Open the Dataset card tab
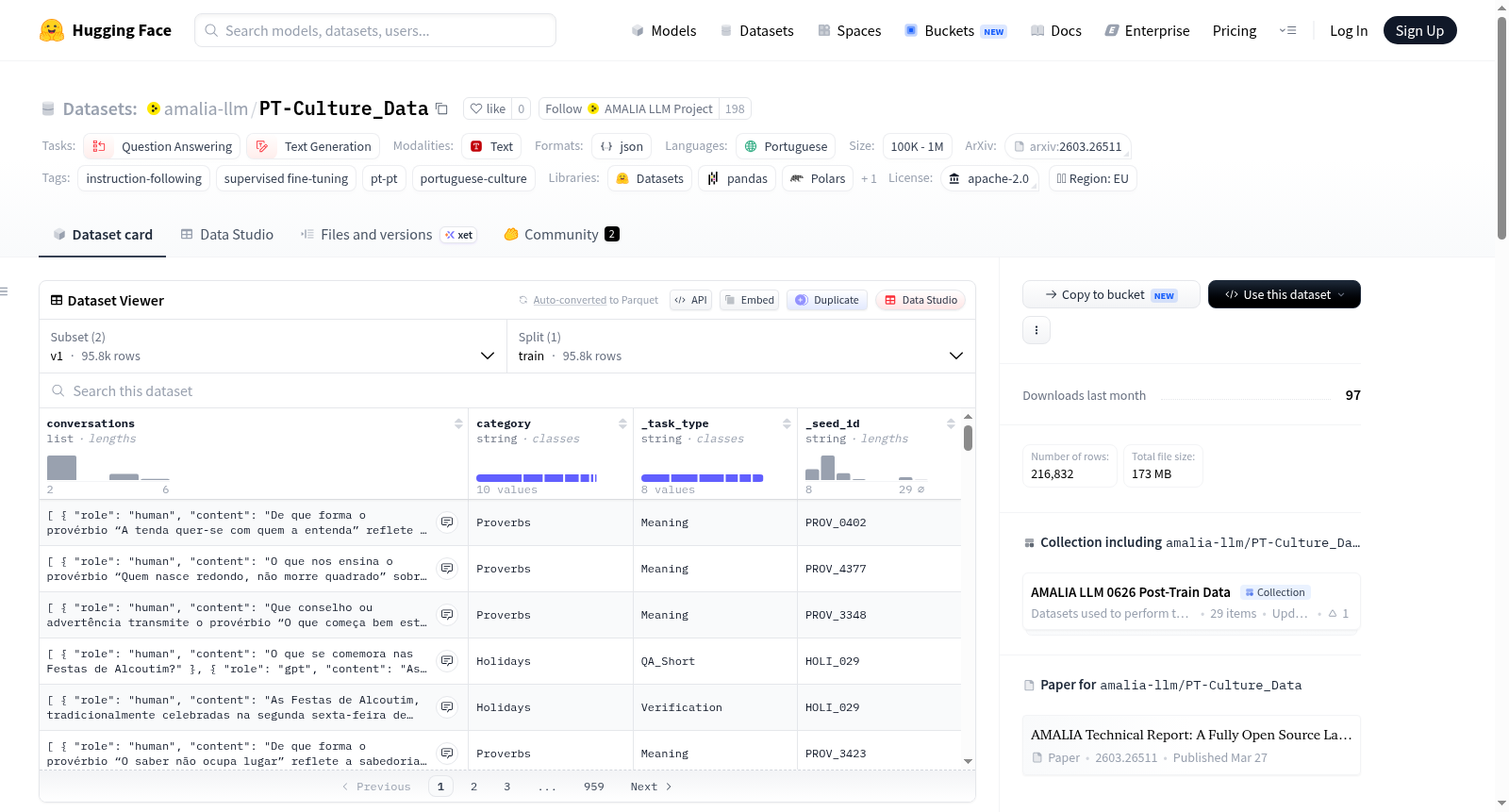Image resolution: width=1509 pixels, height=812 pixels. point(103,235)
